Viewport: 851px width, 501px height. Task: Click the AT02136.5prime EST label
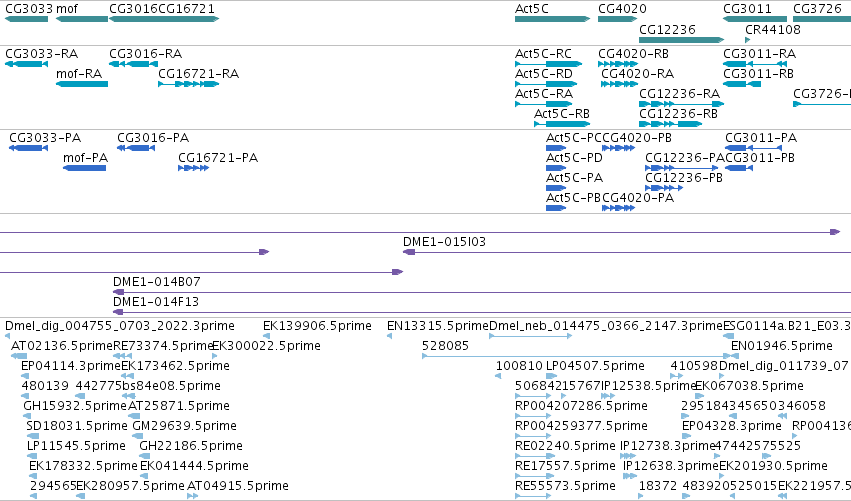tap(62, 346)
